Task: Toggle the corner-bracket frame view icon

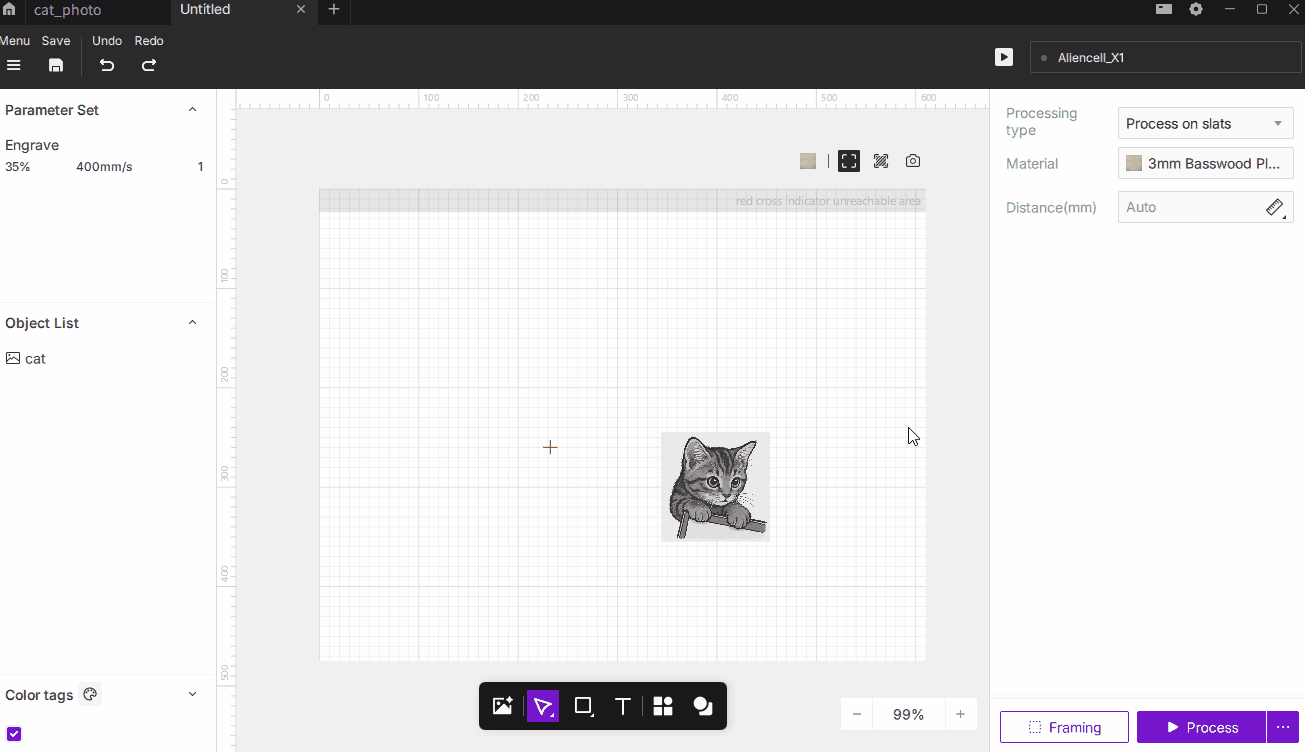Action: (849, 161)
